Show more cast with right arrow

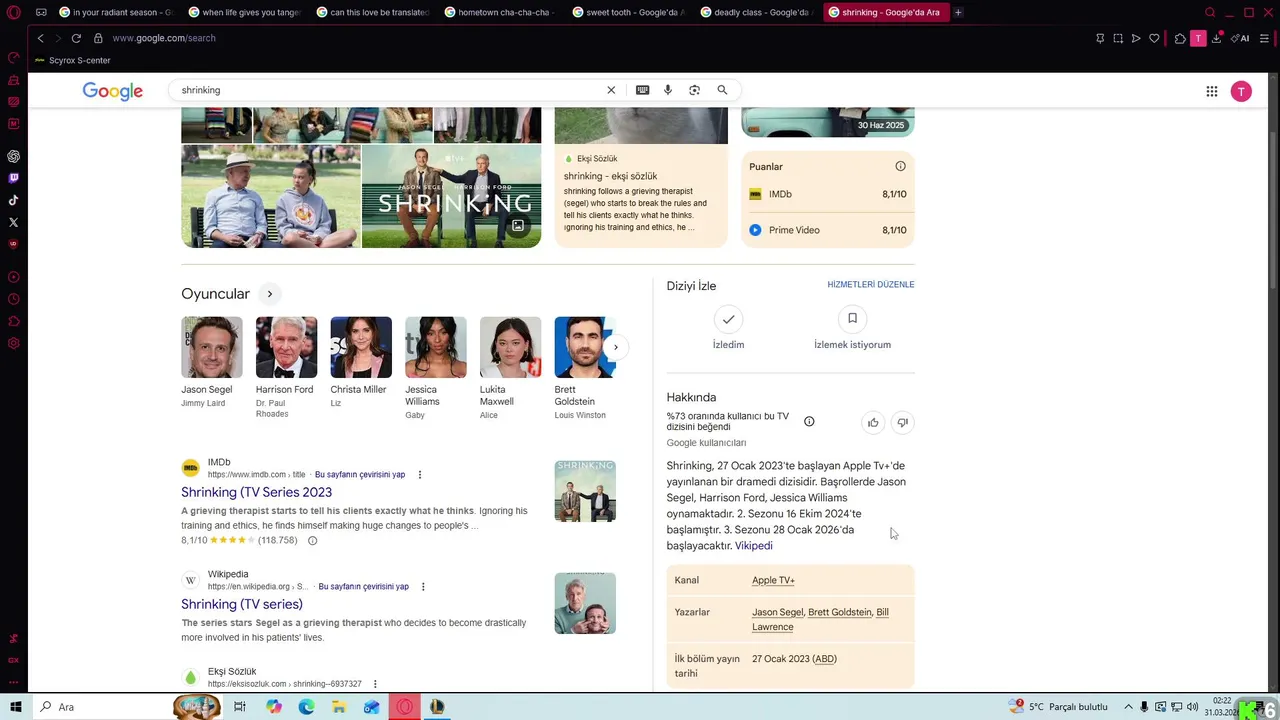[615, 347]
